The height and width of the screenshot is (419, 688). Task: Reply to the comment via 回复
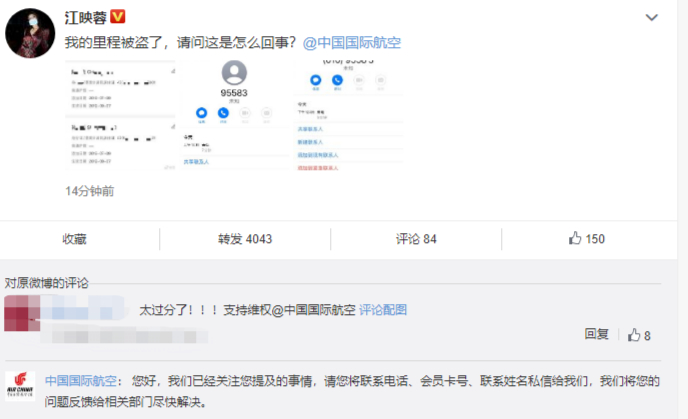point(596,334)
